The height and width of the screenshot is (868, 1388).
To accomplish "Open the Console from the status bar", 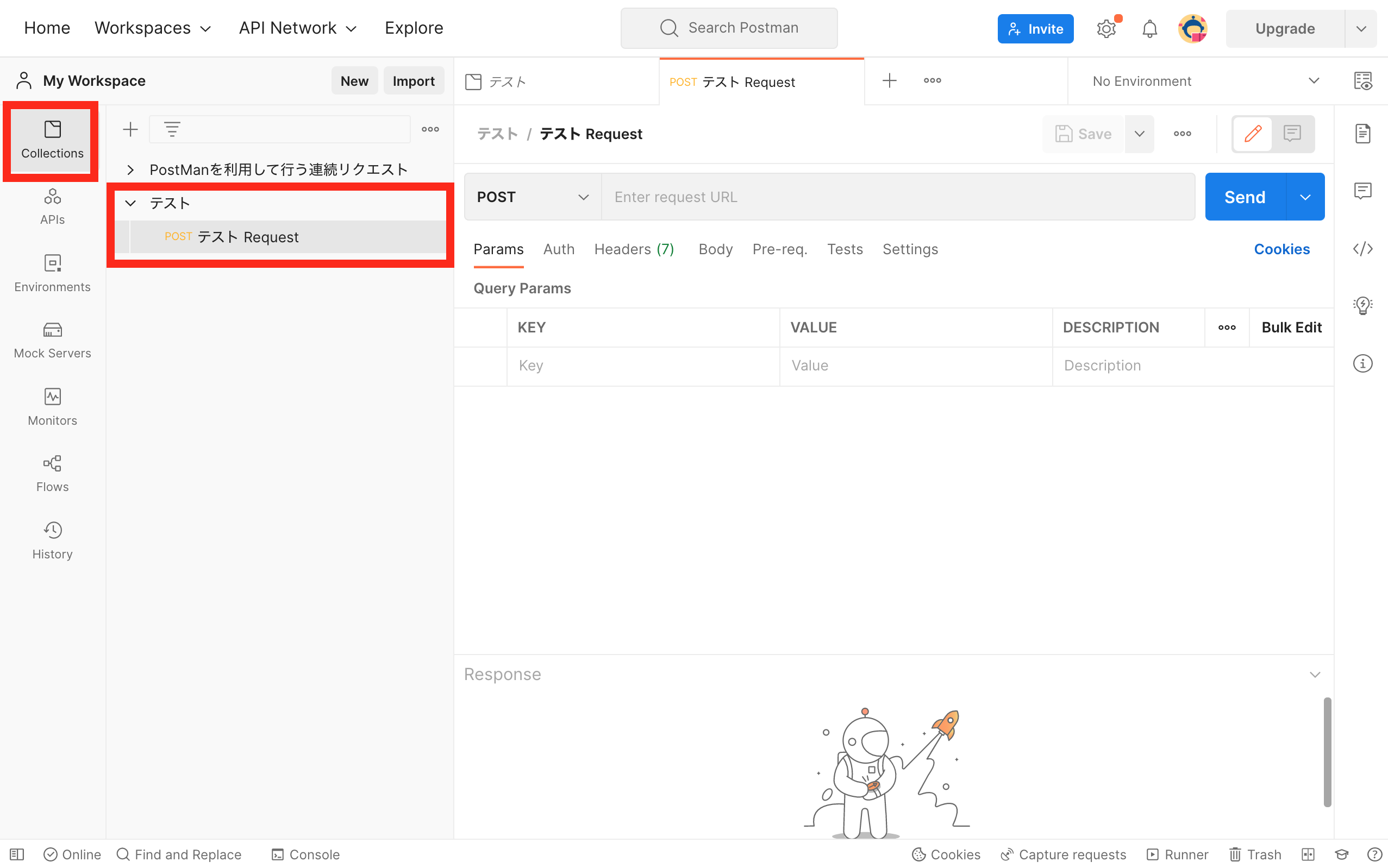I will pos(305,854).
